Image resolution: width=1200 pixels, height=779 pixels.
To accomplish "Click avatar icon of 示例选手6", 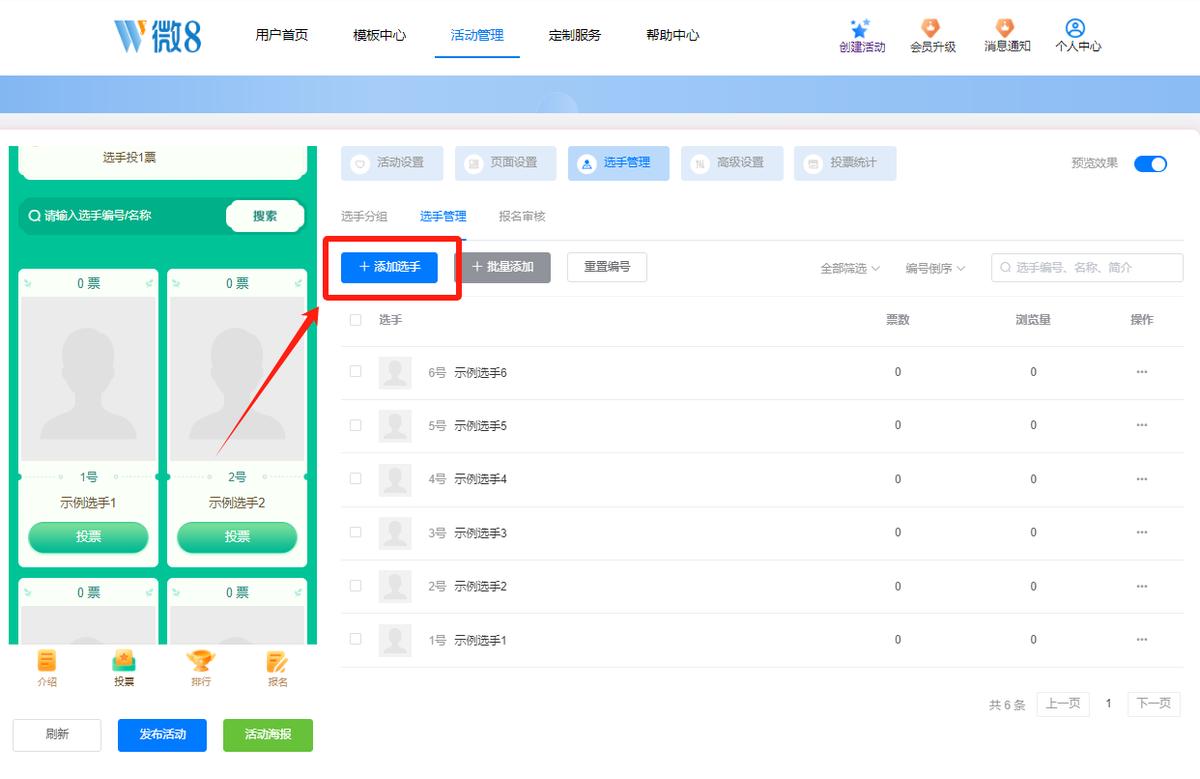I will (x=395, y=372).
